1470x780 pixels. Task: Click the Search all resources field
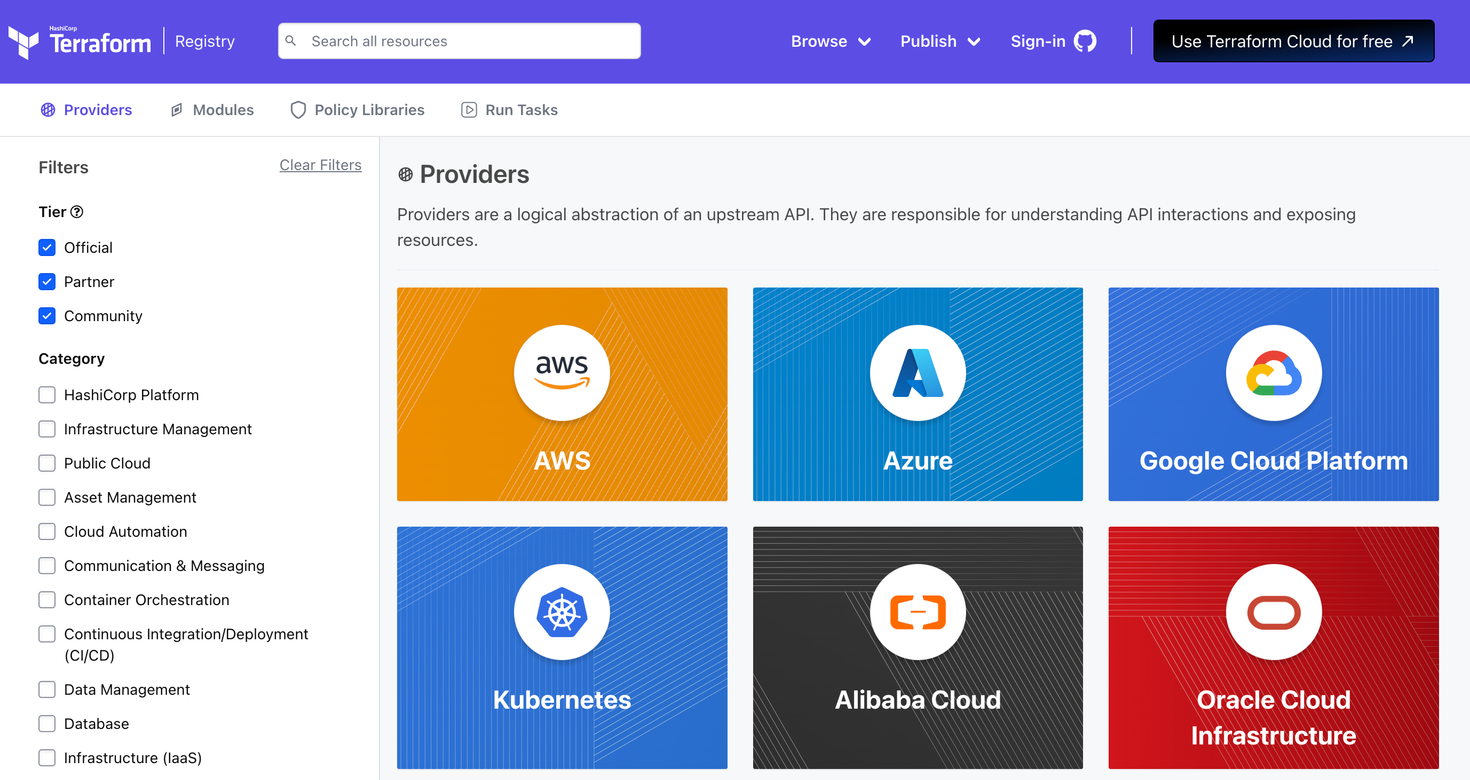click(459, 41)
